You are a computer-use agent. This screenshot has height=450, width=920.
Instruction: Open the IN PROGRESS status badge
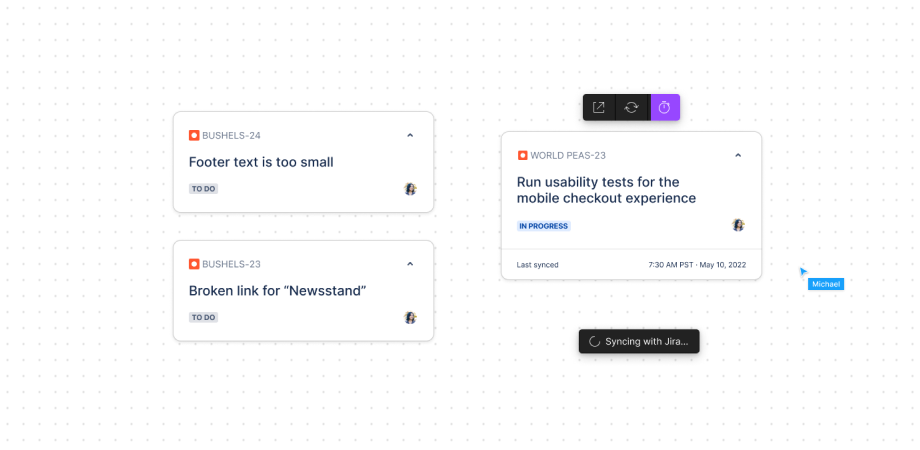(x=543, y=226)
